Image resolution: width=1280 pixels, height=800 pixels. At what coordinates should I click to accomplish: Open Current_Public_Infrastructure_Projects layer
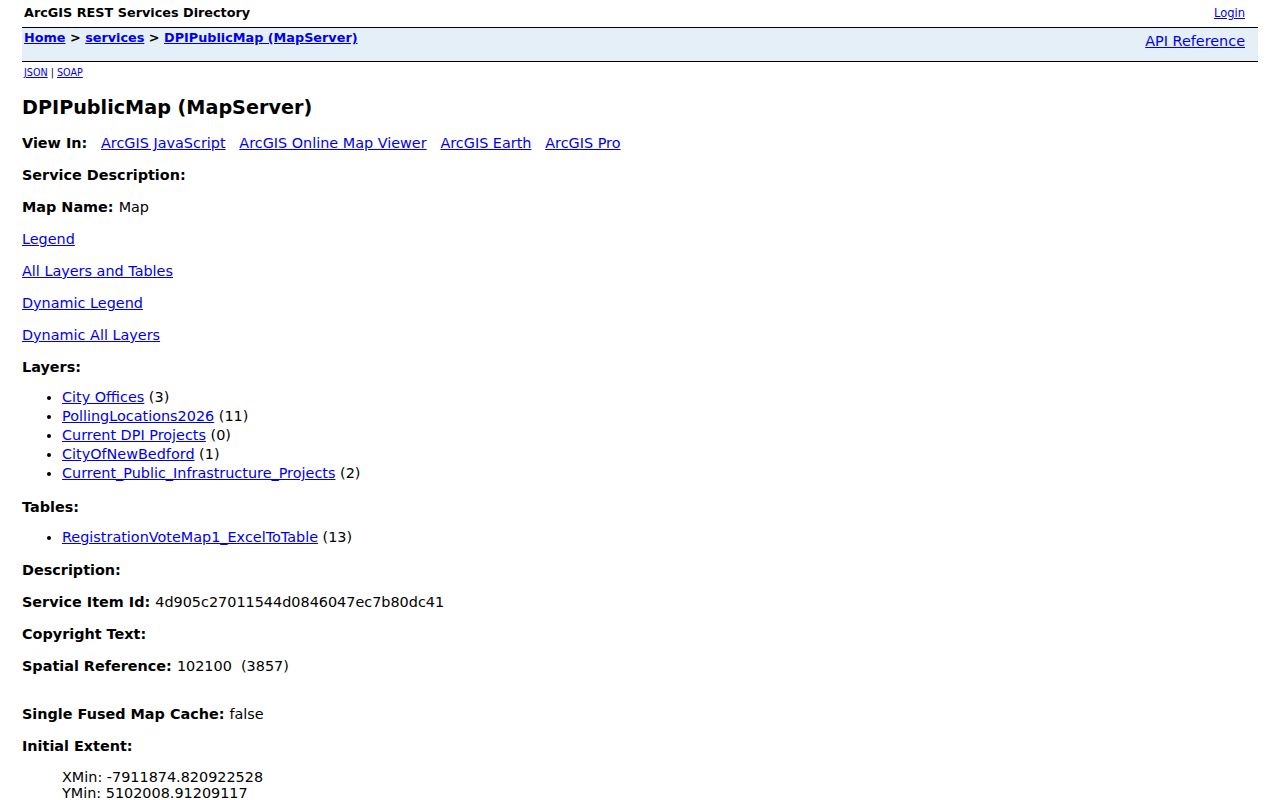(x=199, y=473)
